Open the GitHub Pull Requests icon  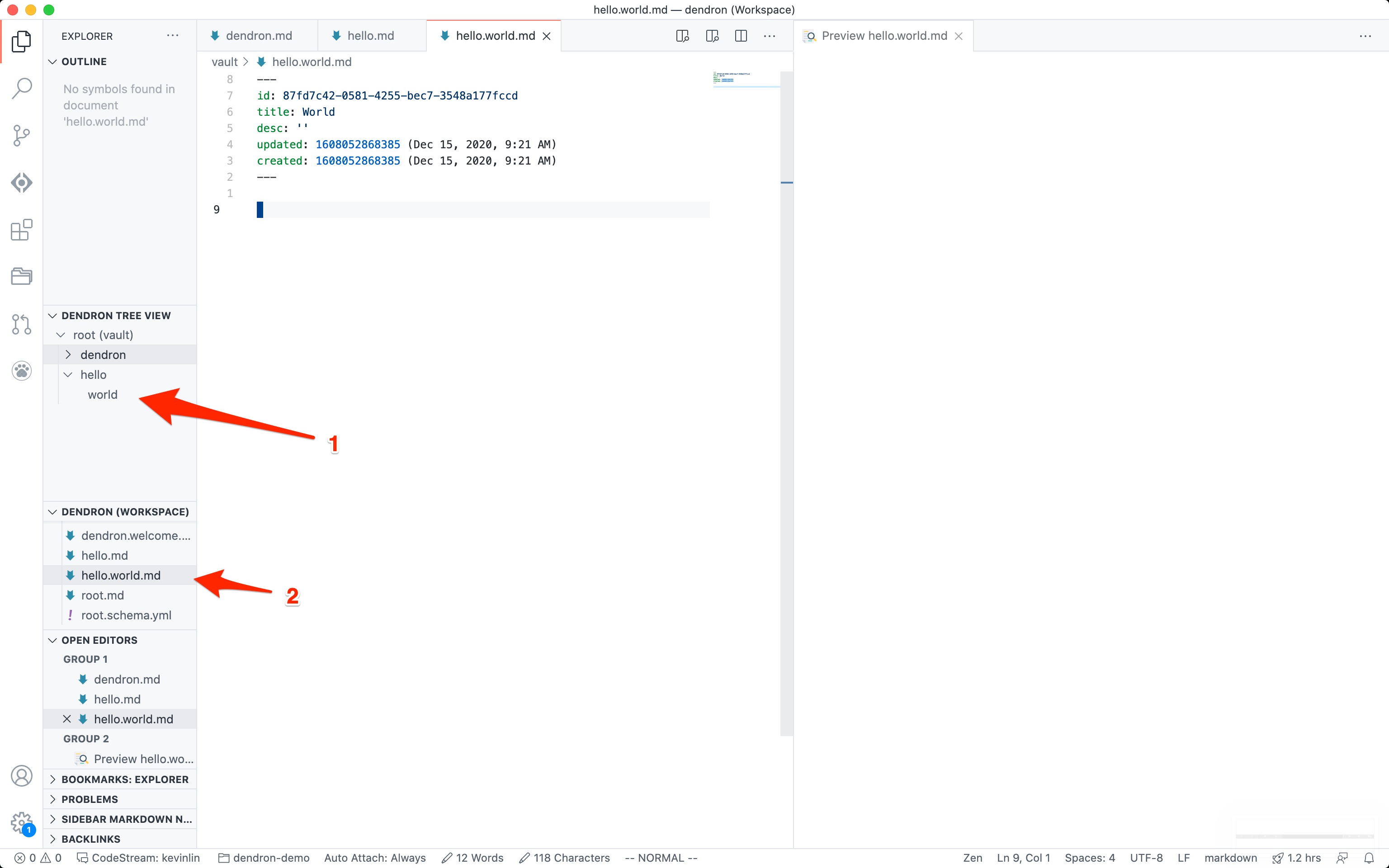pos(21,324)
